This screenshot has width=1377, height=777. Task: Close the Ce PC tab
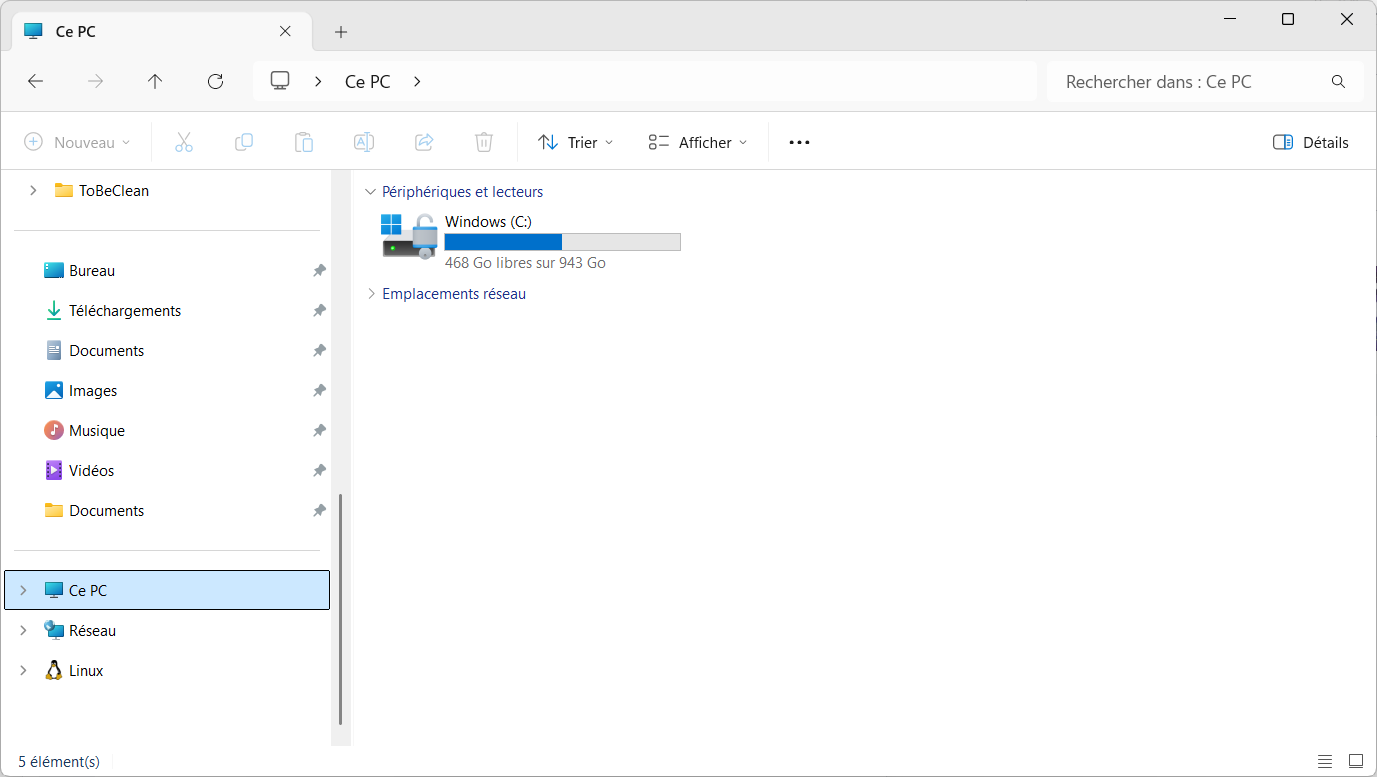(x=285, y=31)
